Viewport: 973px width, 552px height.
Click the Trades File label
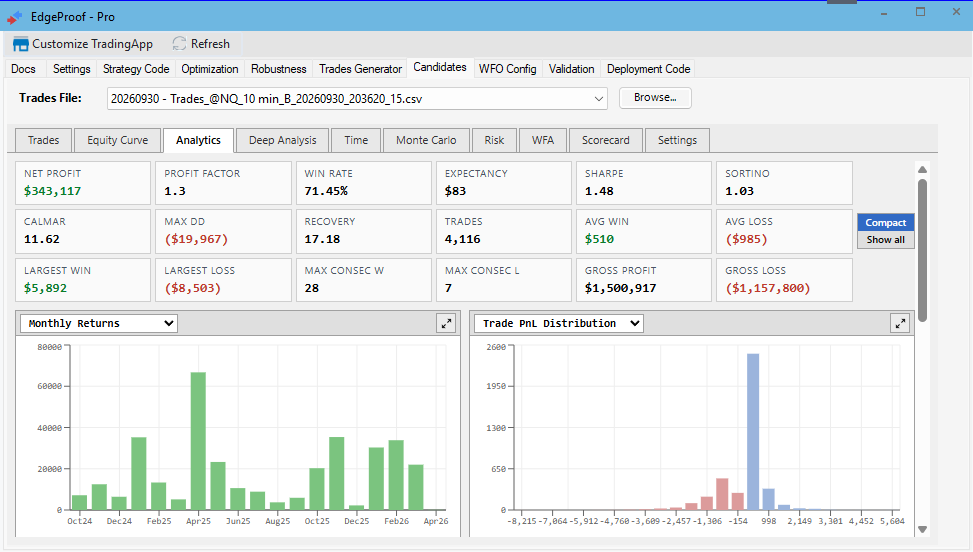(x=50, y=98)
